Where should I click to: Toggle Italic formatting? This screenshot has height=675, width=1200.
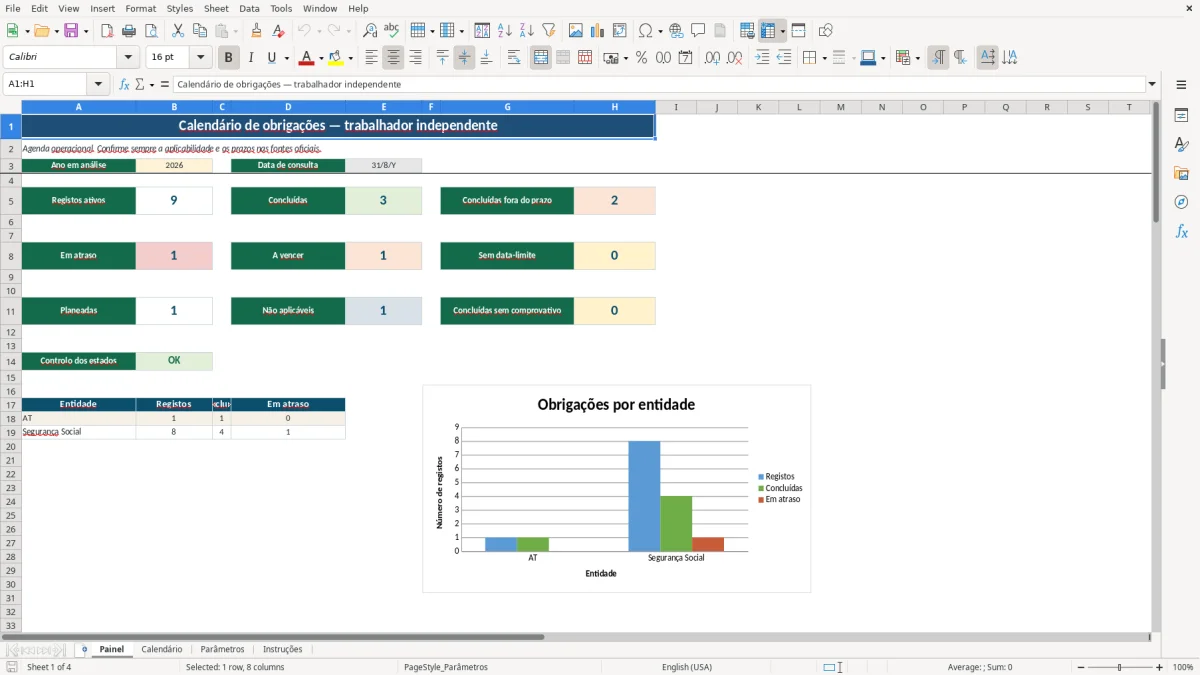point(251,58)
